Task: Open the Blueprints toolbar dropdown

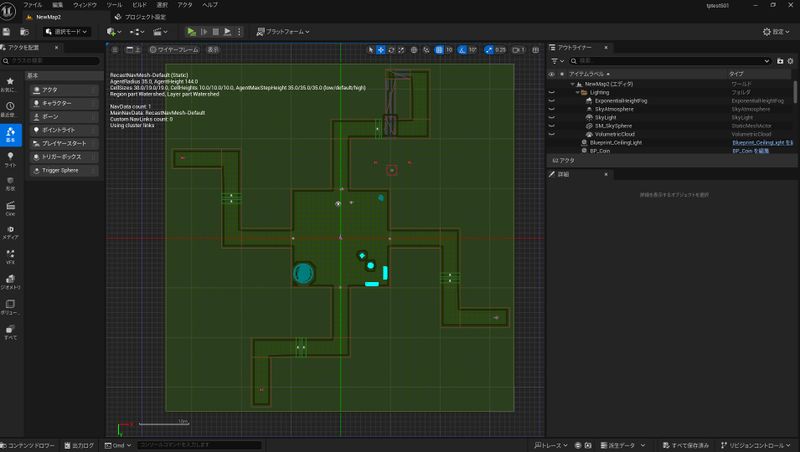Action: (x=137, y=32)
